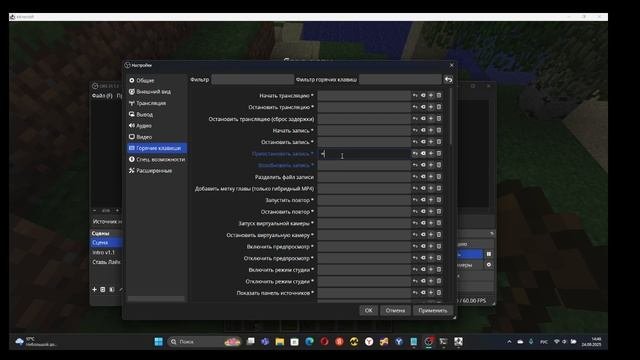This screenshot has height=360, width=640.
Task: Clear the hotkey for Добавить метку главы
Action: (x=423, y=188)
